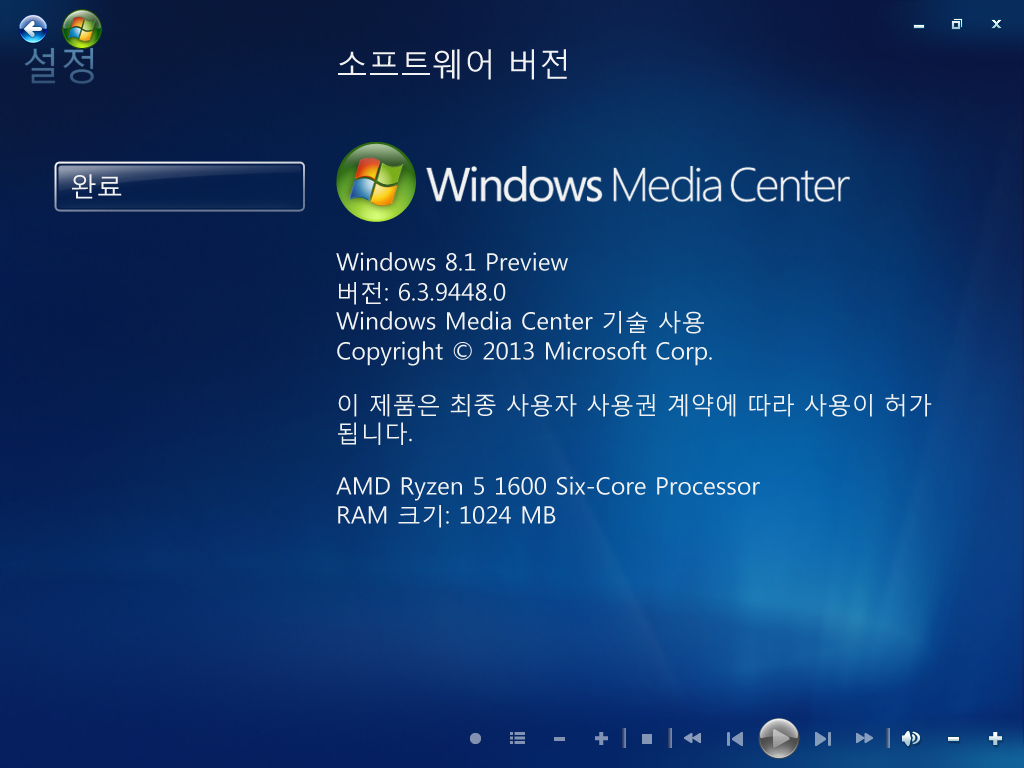Click 'Copyright © 2013 Microsoft Corp.' text

524,352
